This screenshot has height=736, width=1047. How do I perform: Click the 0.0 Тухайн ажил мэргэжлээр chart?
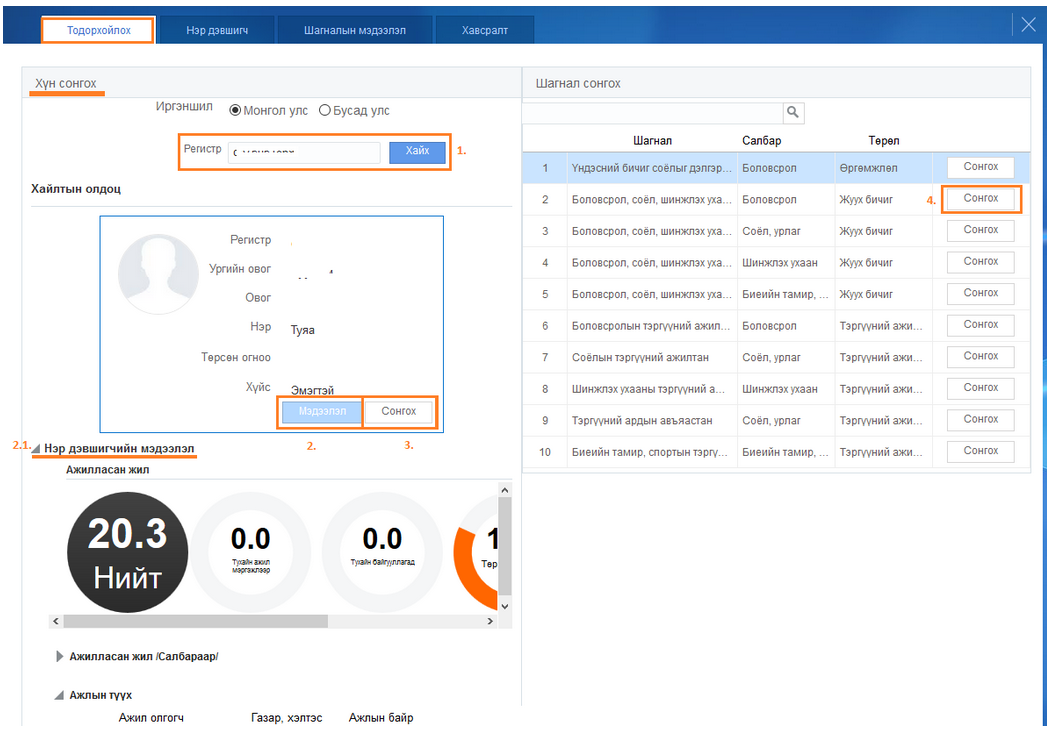(x=251, y=552)
